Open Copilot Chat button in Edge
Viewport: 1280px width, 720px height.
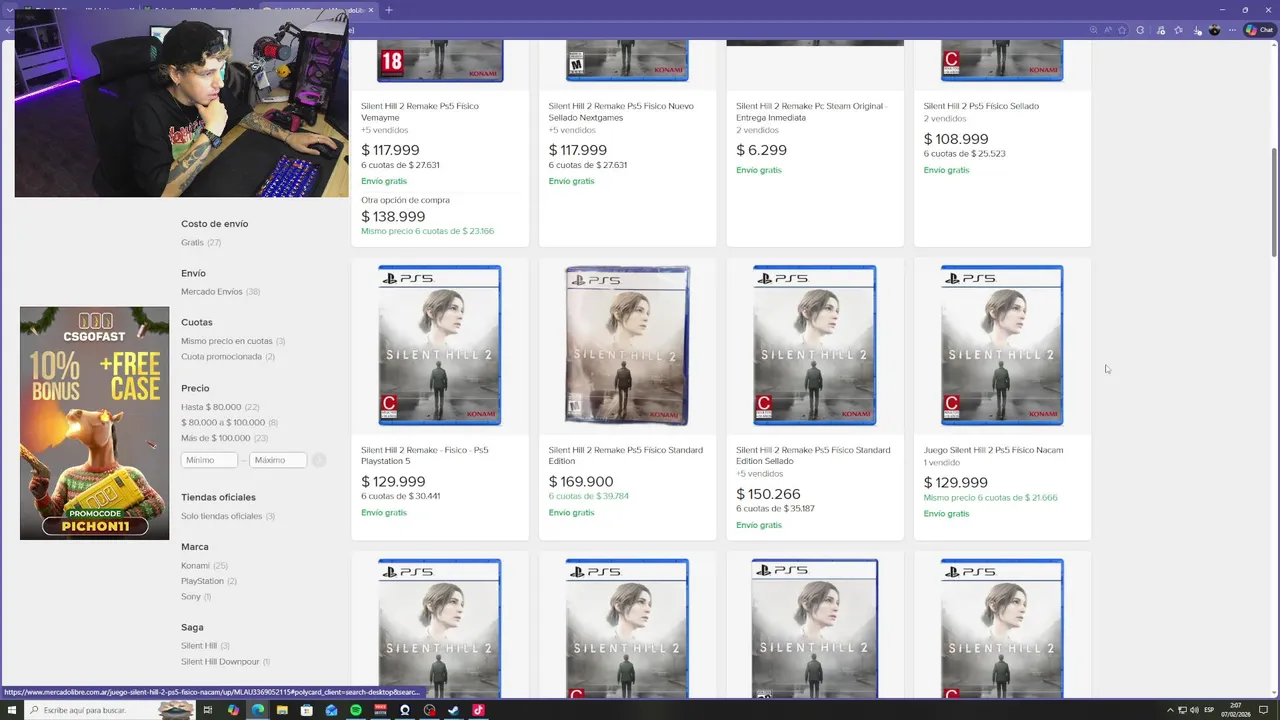[x=1260, y=30]
